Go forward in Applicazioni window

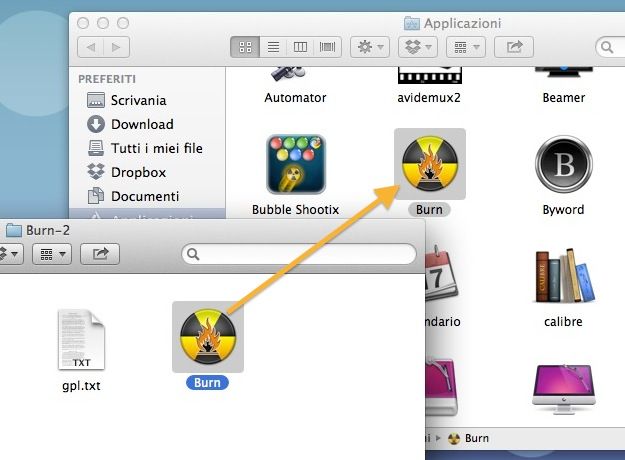116,47
